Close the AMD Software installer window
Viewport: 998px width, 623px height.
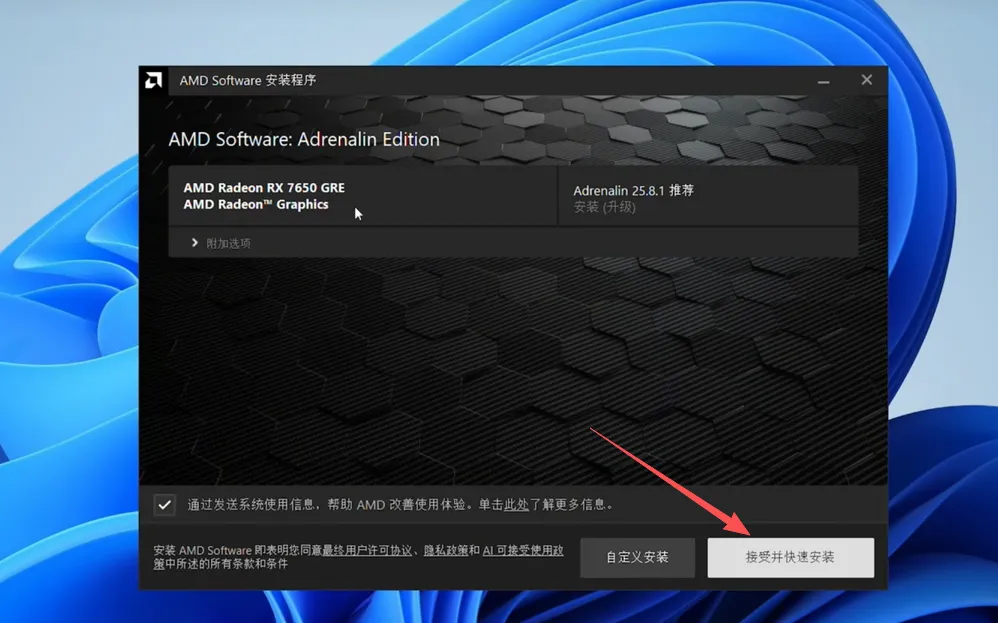click(x=866, y=80)
